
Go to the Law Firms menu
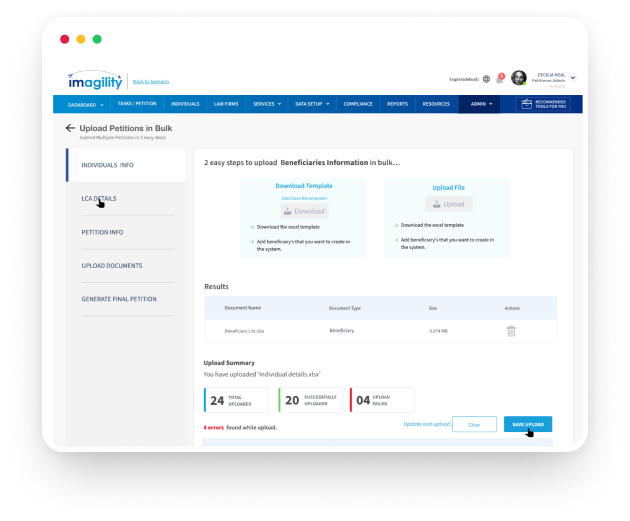(x=226, y=104)
